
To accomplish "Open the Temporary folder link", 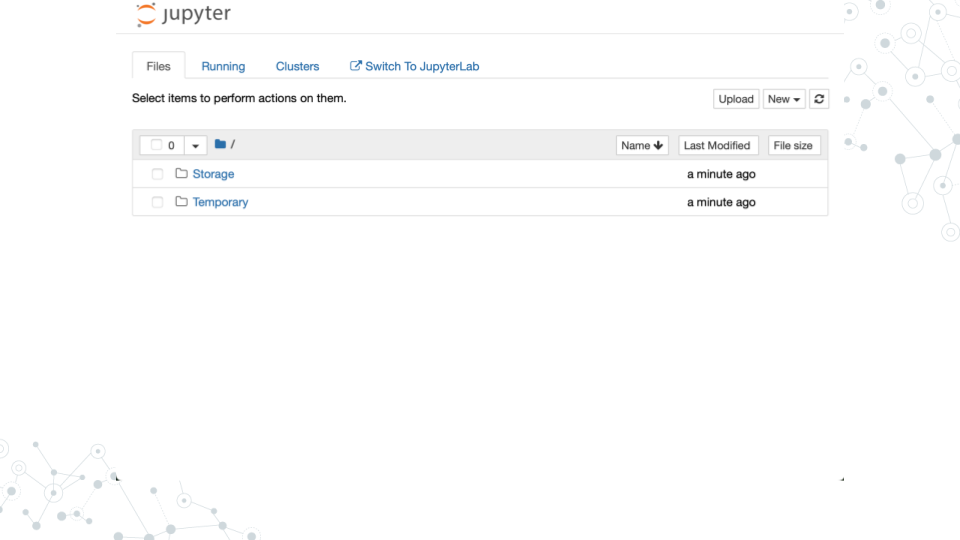I will pos(220,202).
